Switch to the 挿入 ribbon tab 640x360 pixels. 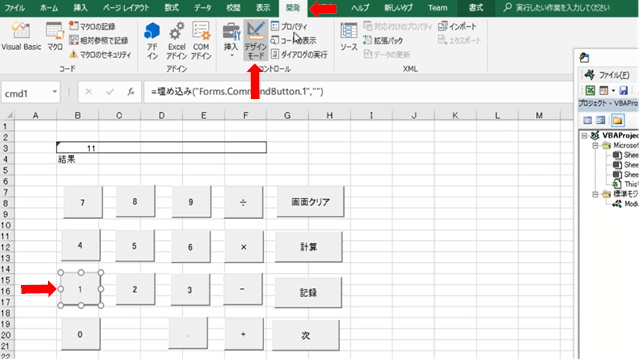point(80,8)
